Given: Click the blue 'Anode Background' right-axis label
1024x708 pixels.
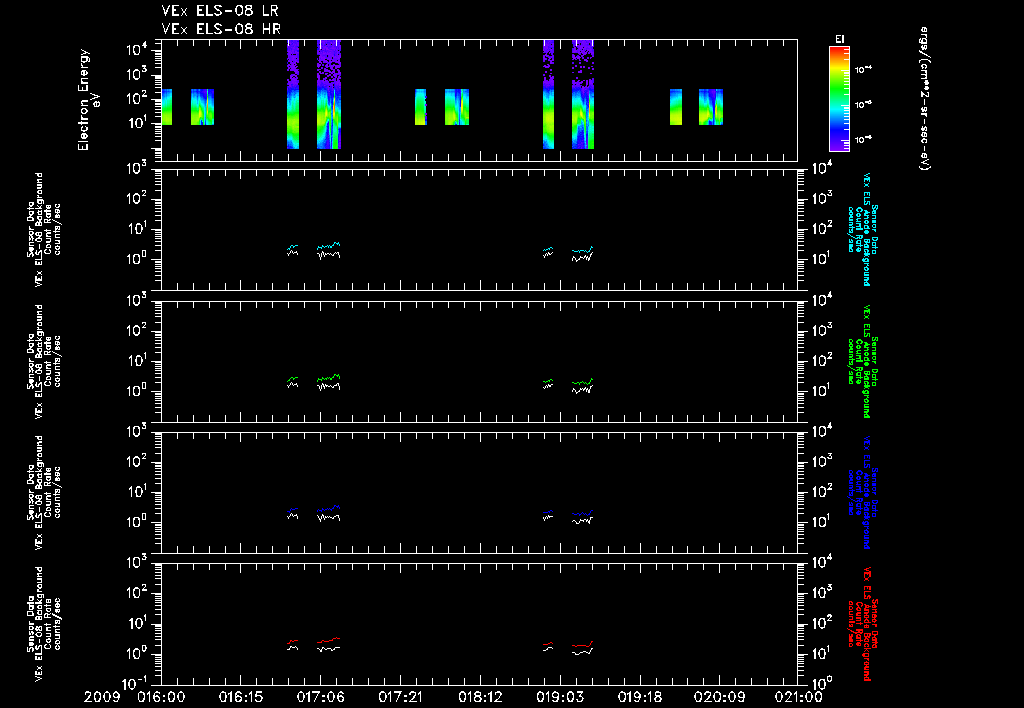Looking at the screenshot, I should [863, 492].
